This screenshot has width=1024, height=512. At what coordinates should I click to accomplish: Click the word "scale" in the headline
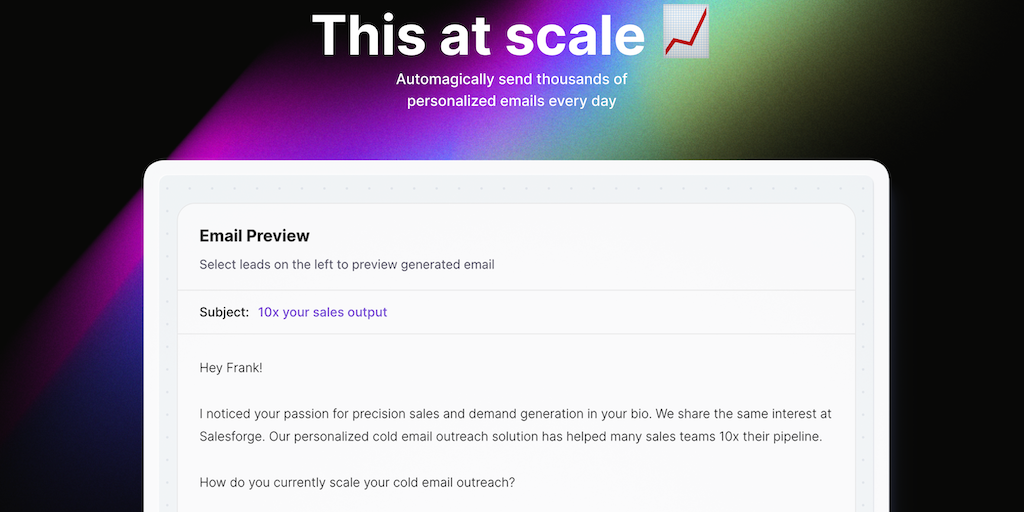pyautogui.click(x=575, y=34)
